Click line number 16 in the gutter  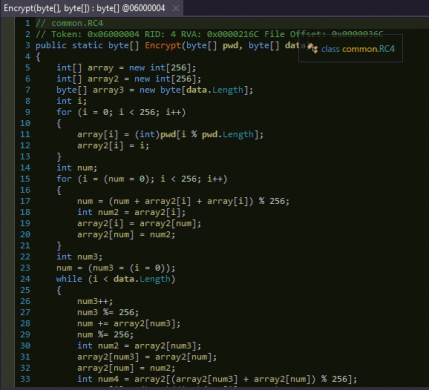(25, 190)
